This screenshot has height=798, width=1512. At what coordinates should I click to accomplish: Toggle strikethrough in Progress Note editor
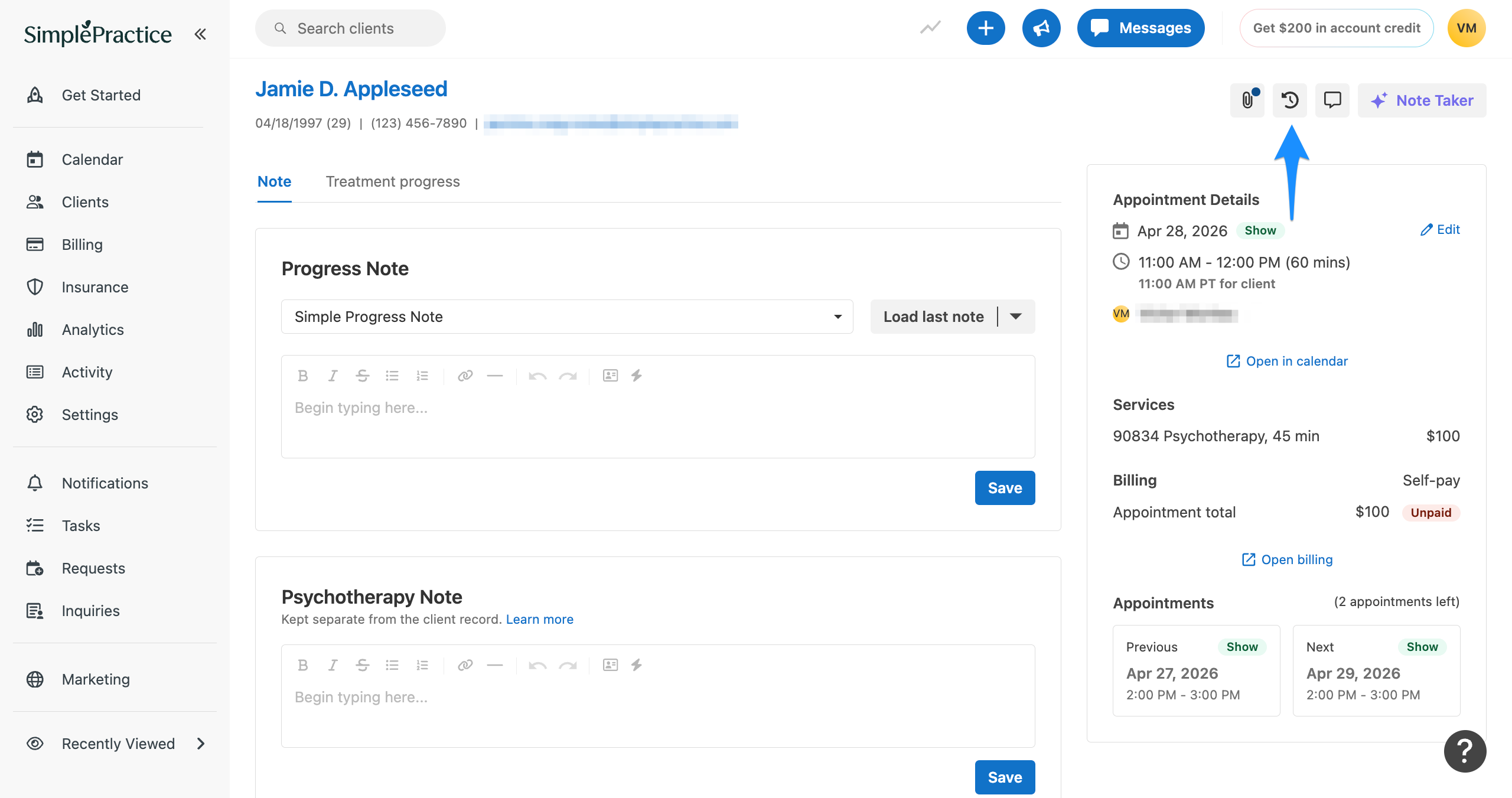click(363, 376)
